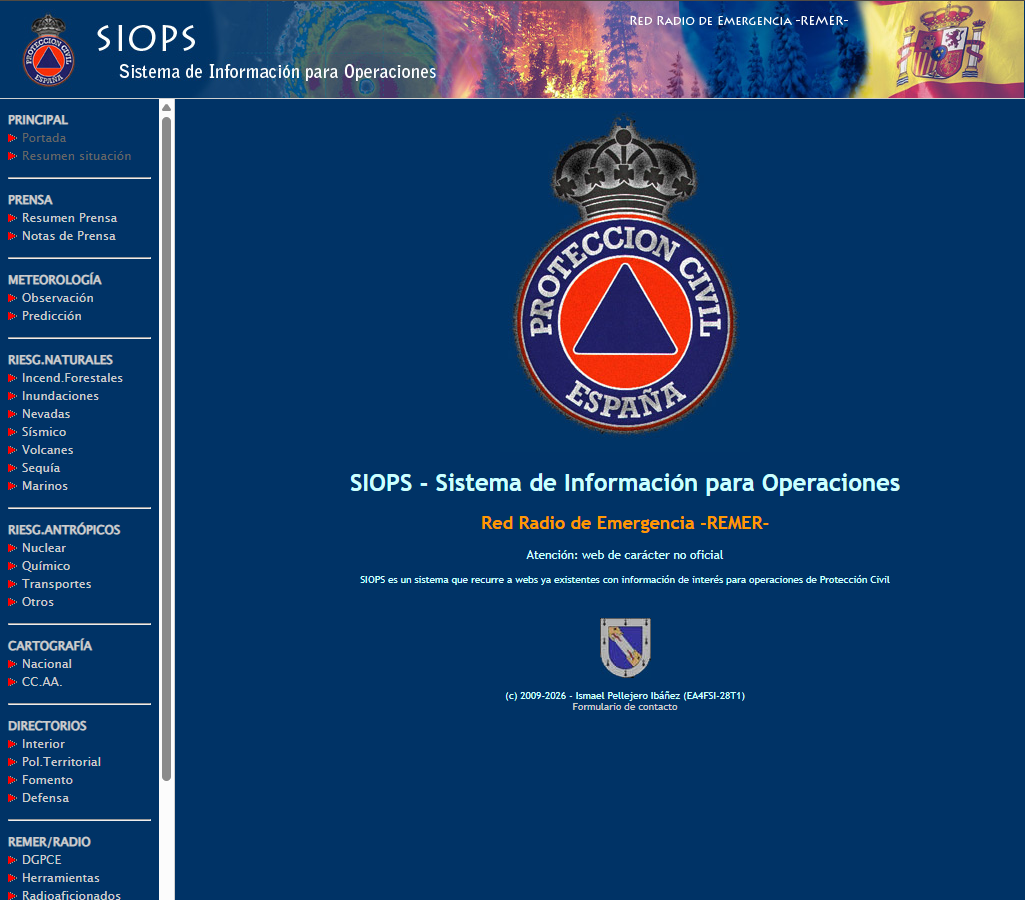Open Notas de Prensa link
Screen dimensions: 1025x900
pyautogui.click(x=69, y=236)
